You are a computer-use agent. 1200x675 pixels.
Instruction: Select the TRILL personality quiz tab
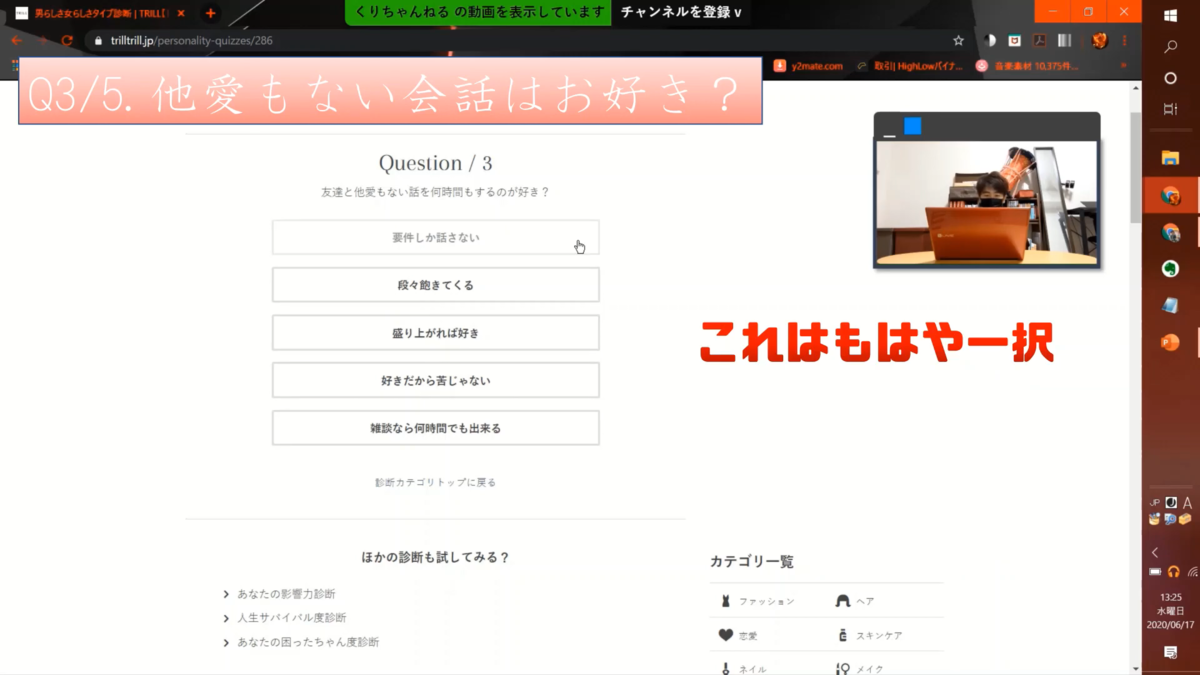[x=100, y=14]
